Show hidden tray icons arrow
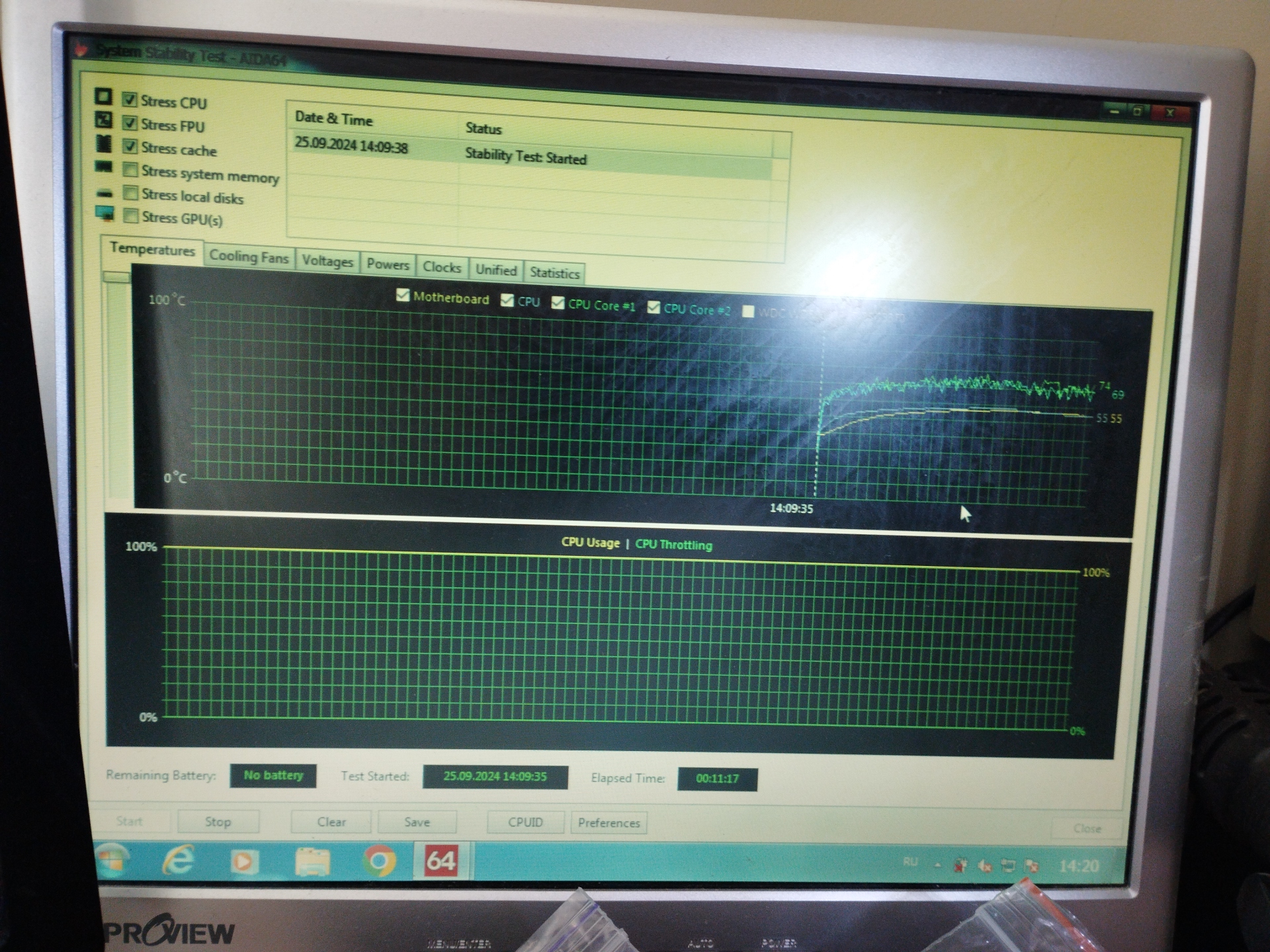The height and width of the screenshot is (952, 1270). tap(937, 865)
